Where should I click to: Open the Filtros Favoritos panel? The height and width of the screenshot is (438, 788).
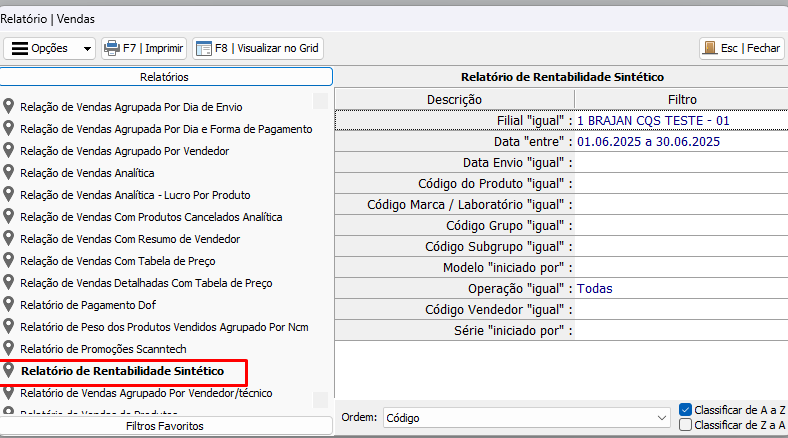[166, 426]
